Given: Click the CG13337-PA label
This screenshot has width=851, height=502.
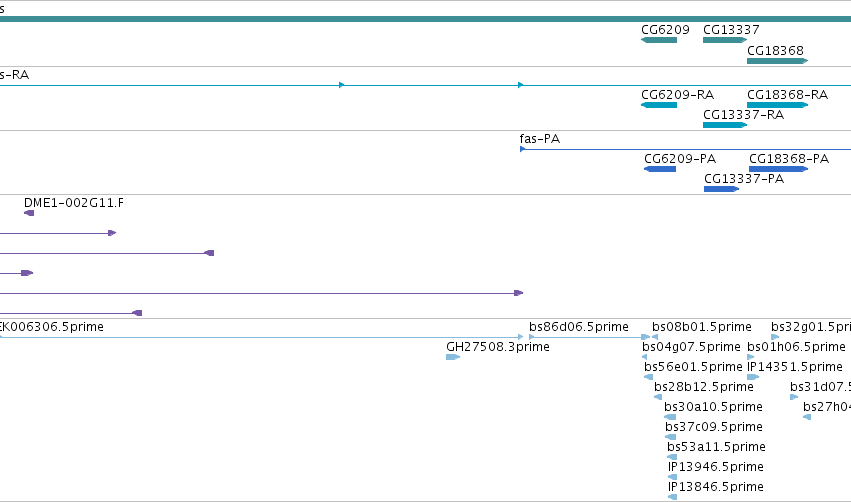Looking at the screenshot, I should (x=744, y=179).
